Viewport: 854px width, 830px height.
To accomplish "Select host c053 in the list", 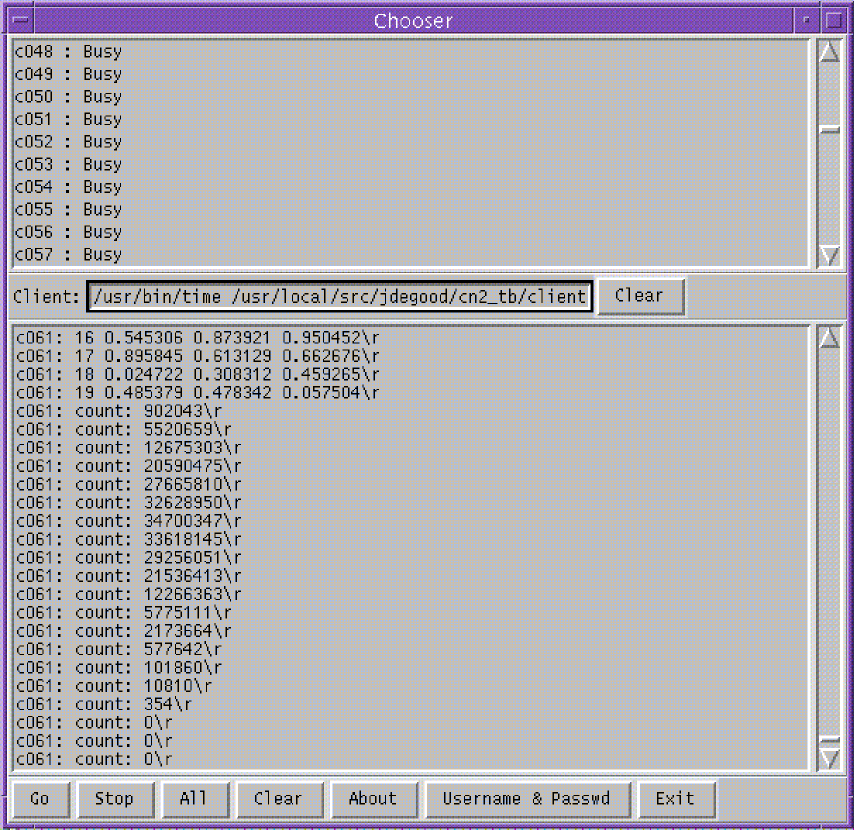I will 68,164.
